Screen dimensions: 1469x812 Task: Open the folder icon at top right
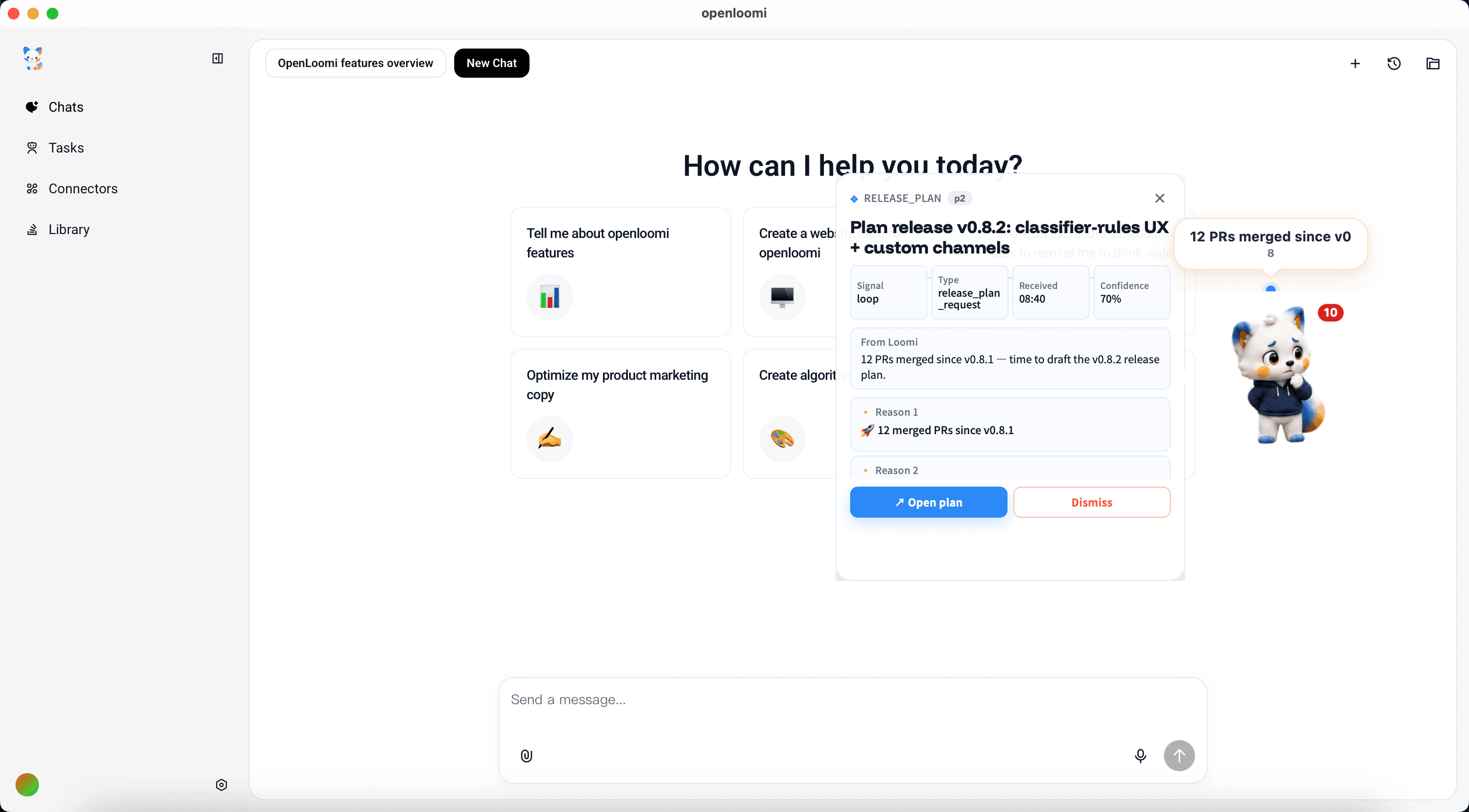(x=1433, y=64)
